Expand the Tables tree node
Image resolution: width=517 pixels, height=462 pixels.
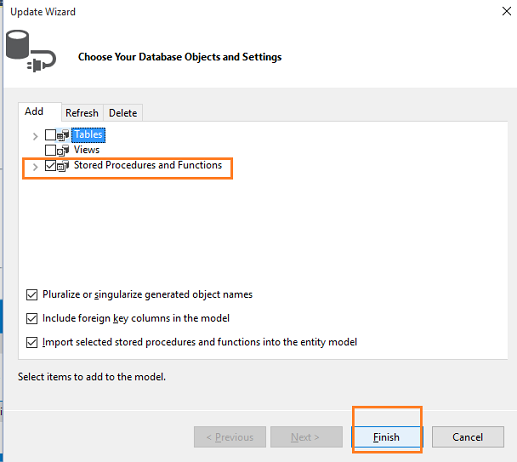35,136
